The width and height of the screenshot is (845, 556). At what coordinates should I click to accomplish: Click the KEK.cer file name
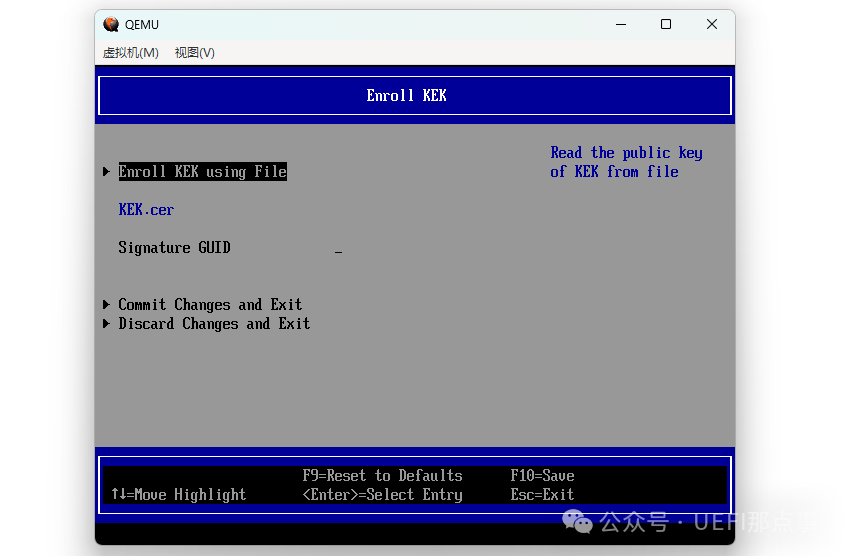click(x=146, y=210)
